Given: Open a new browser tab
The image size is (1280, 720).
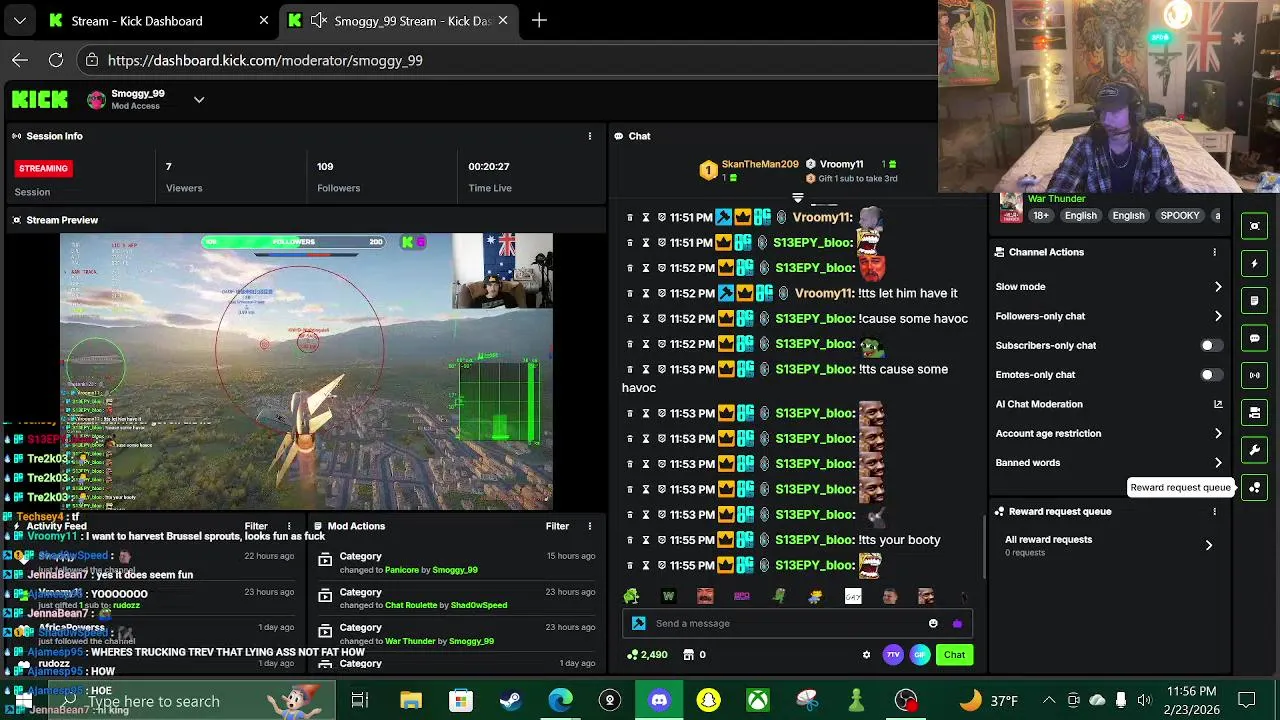Looking at the screenshot, I should click(x=539, y=20).
